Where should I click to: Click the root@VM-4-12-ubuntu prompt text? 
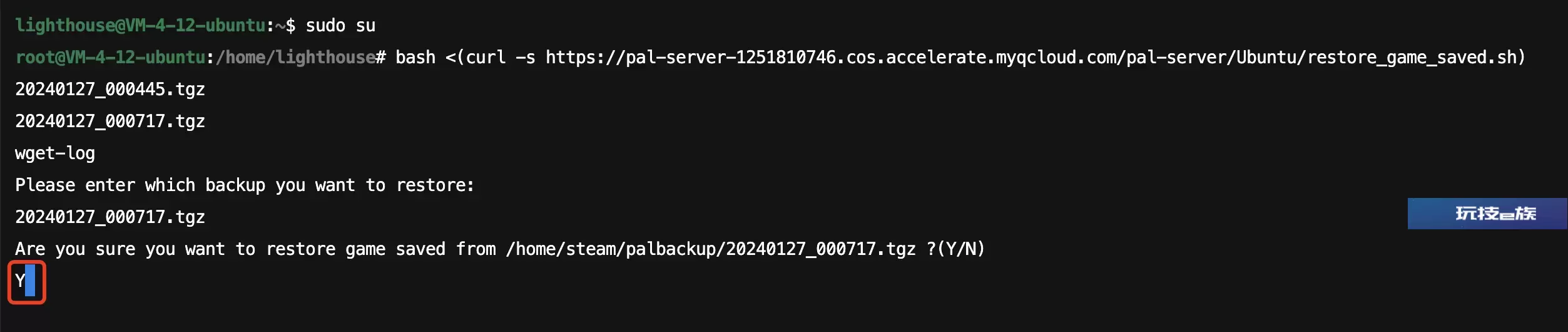110,58
